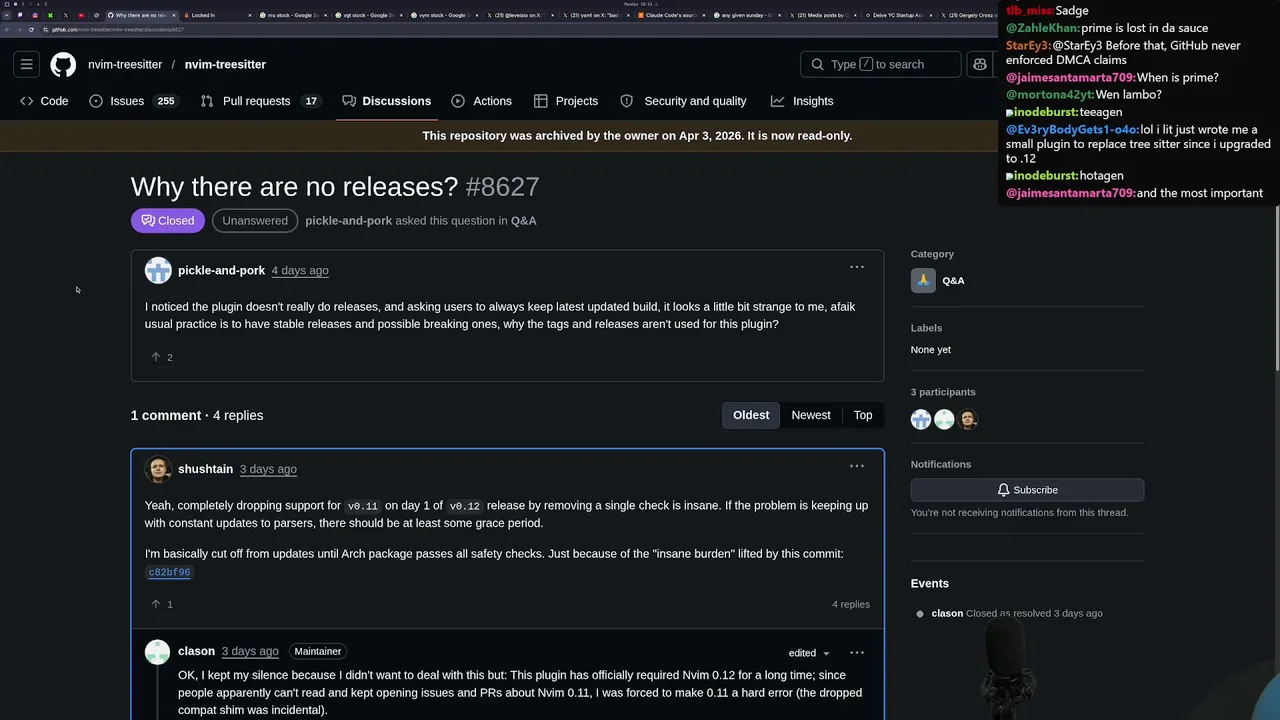Switch to the Code tab
The width and height of the screenshot is (1280, 720).
tap(44, 101)
